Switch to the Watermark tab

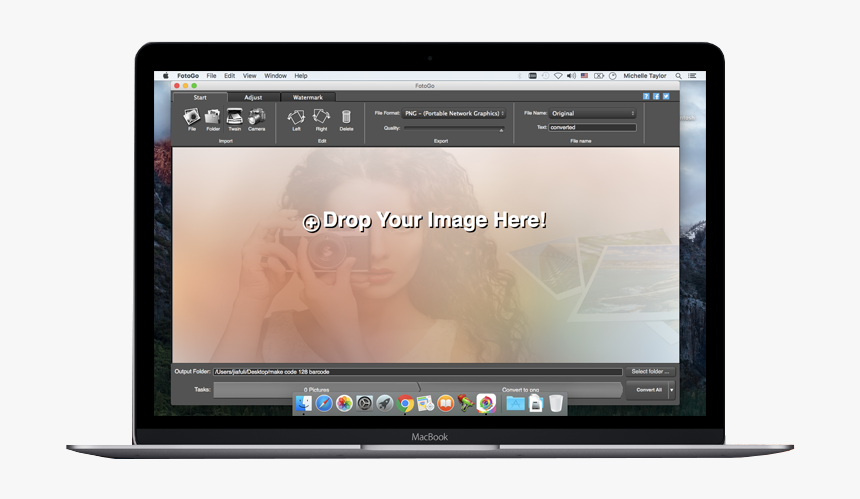[x=308, y=97]
